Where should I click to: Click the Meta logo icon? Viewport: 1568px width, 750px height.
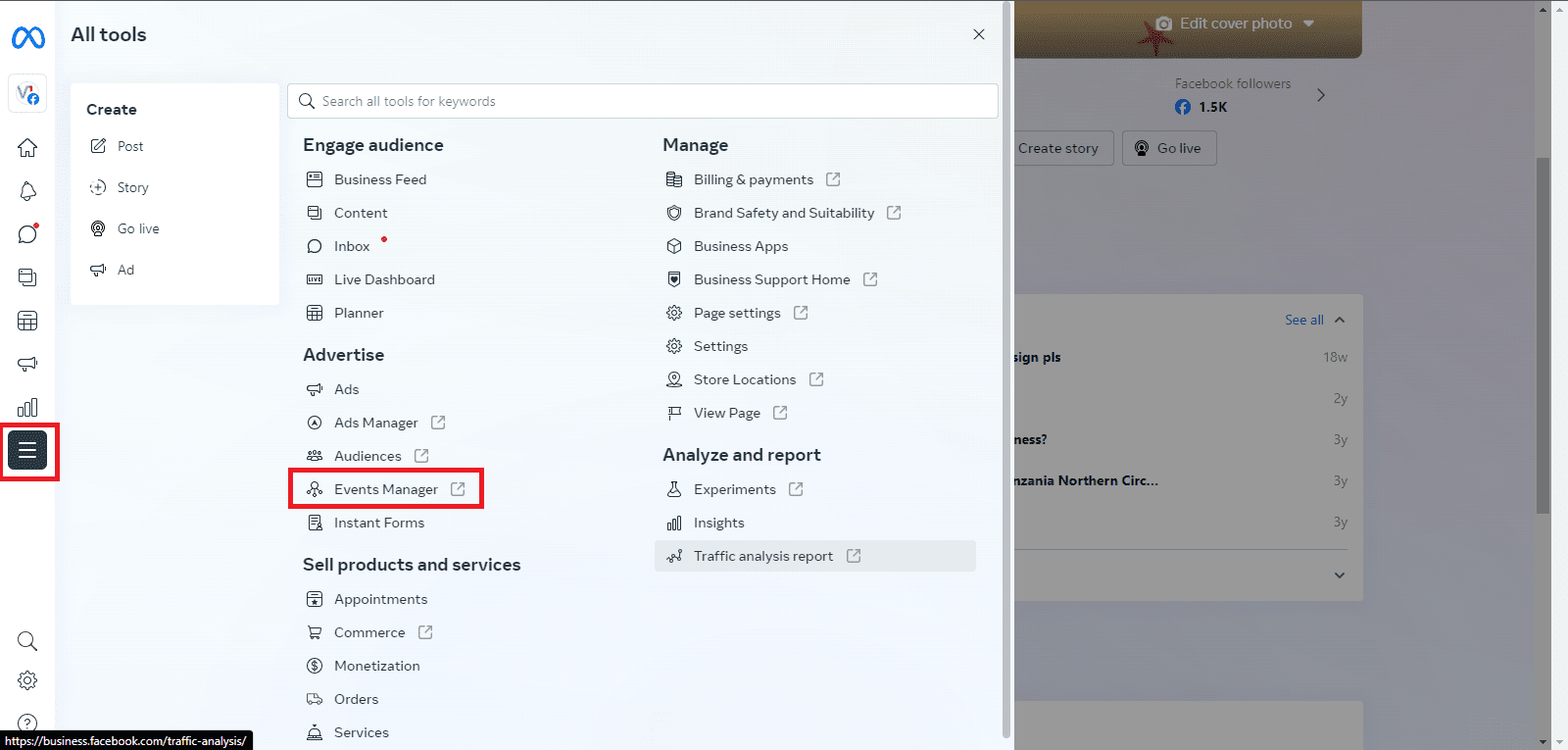point(27,37)
